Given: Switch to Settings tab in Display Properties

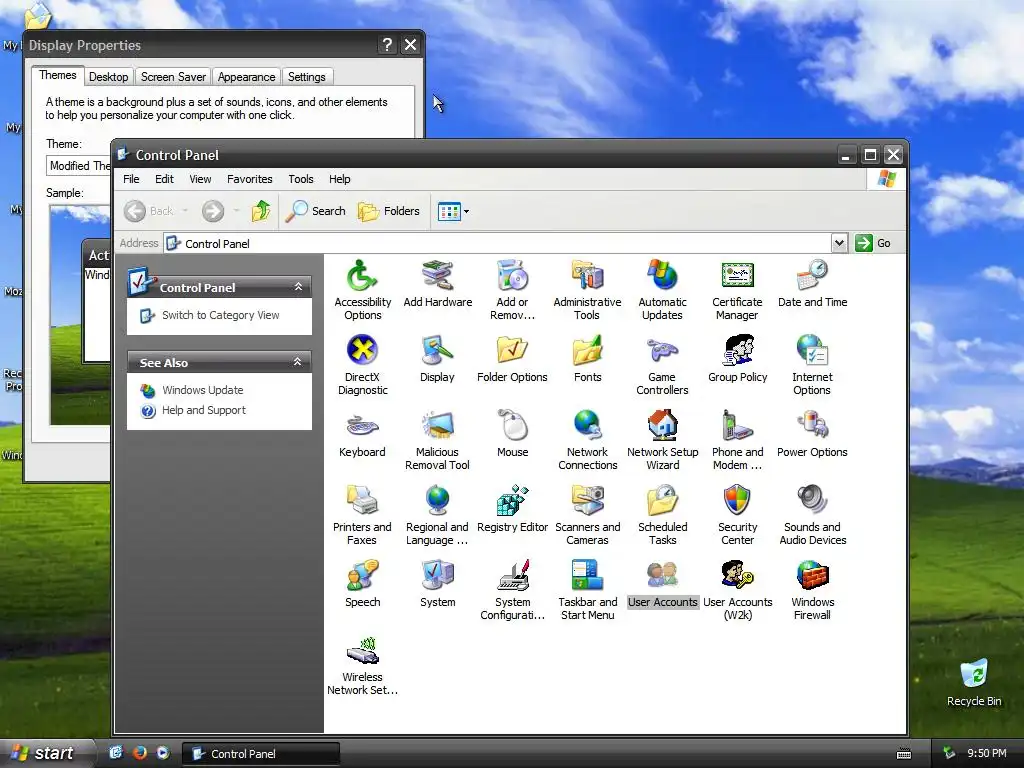Looking at the screenshot, I should [x=306, y=77].
